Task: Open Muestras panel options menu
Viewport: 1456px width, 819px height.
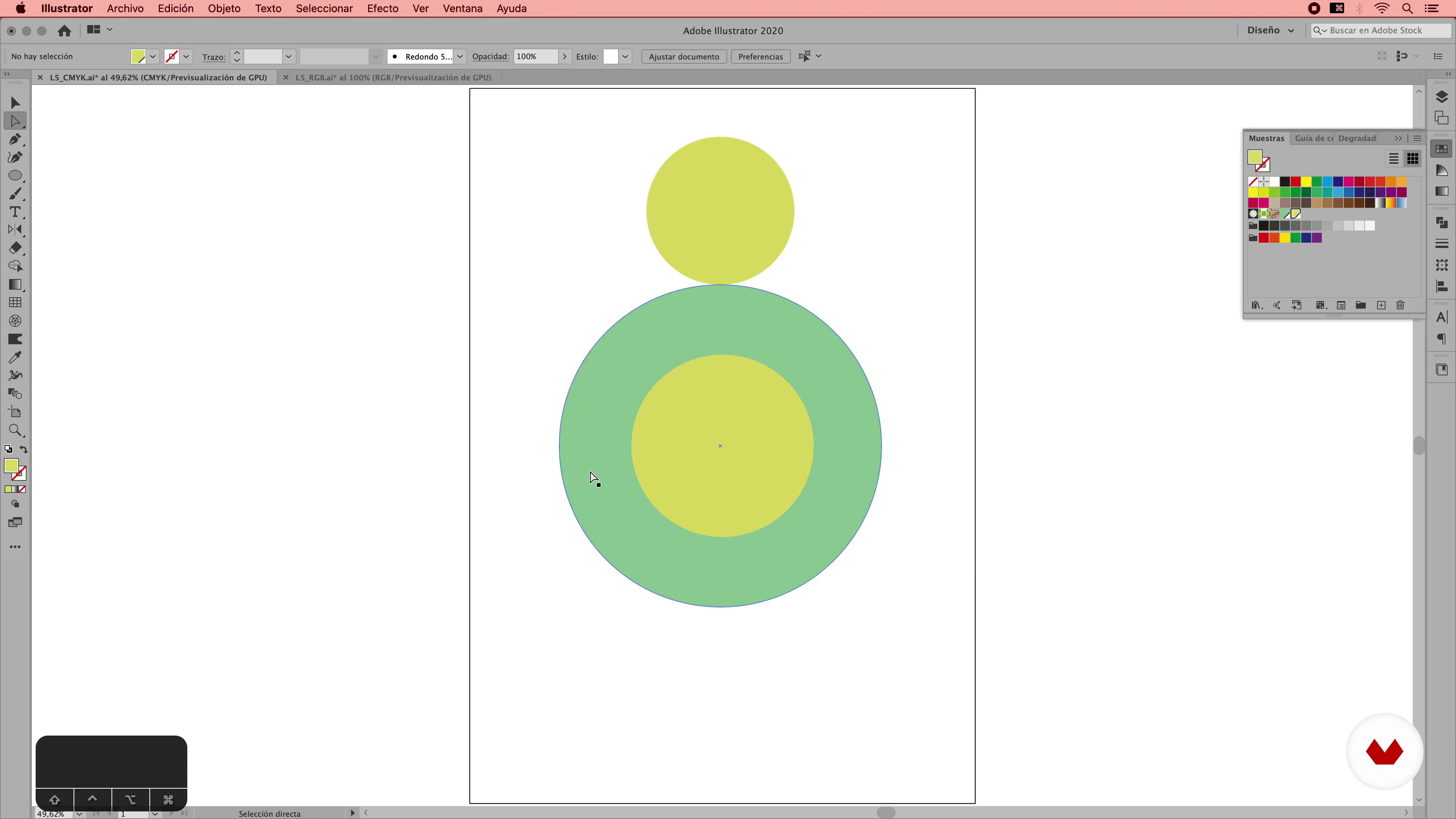Action: click(x=1417, y=138)
